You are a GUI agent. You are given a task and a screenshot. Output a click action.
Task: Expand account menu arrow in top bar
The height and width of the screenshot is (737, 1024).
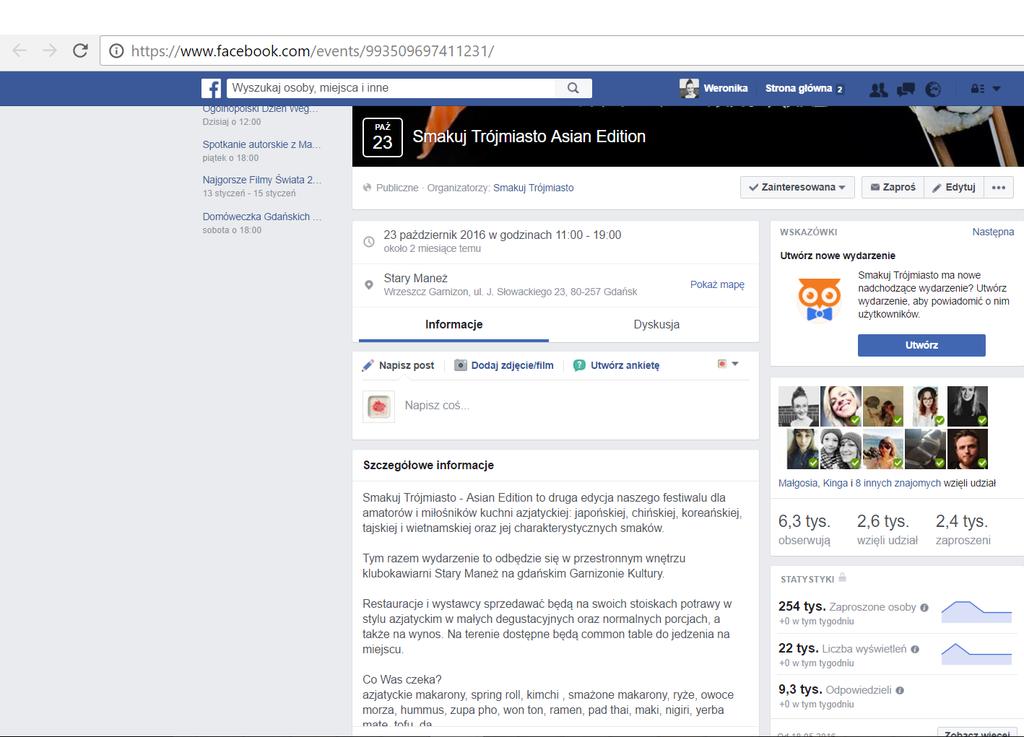pos(997,89)
